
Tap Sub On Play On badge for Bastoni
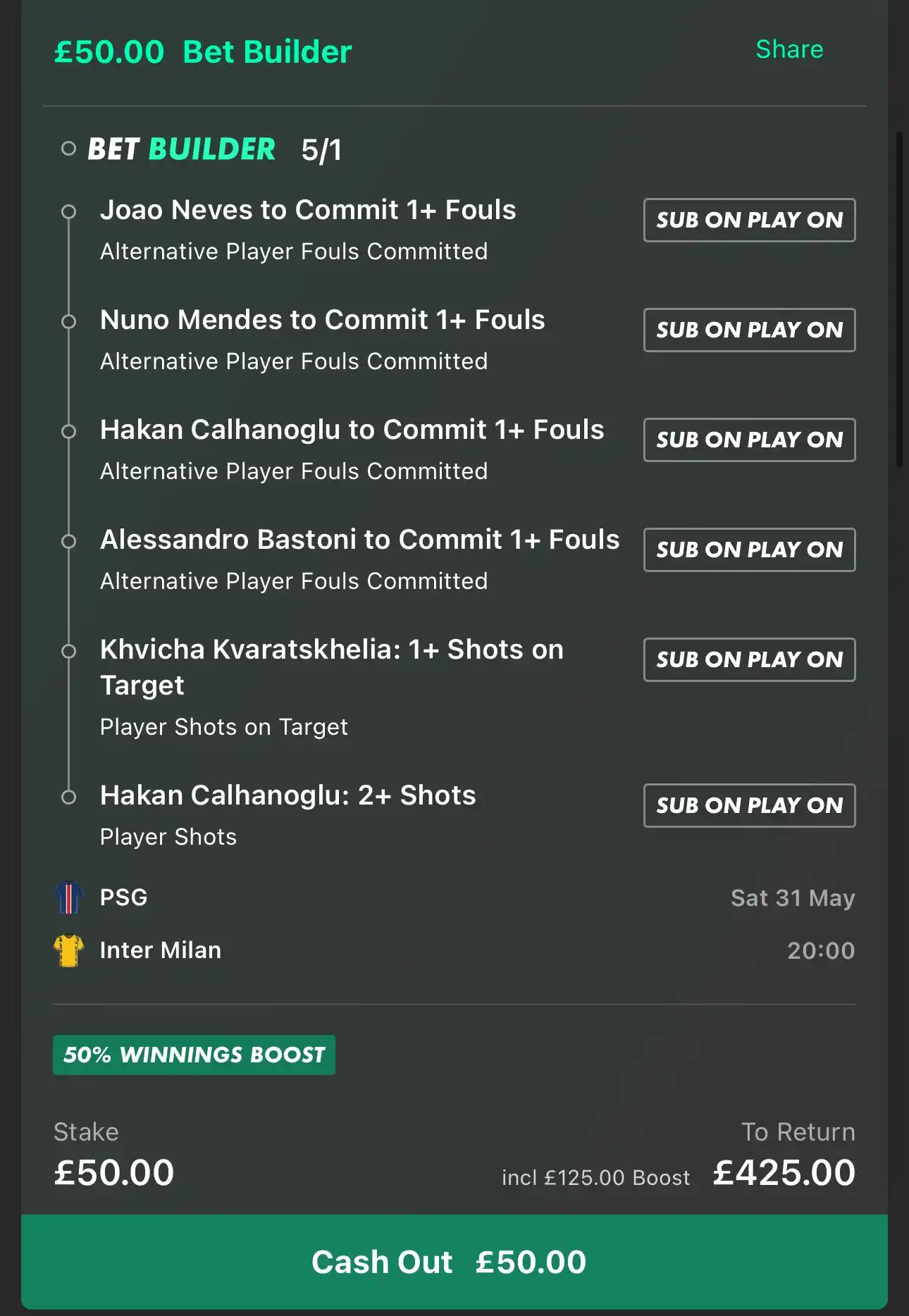pos(749,550)
